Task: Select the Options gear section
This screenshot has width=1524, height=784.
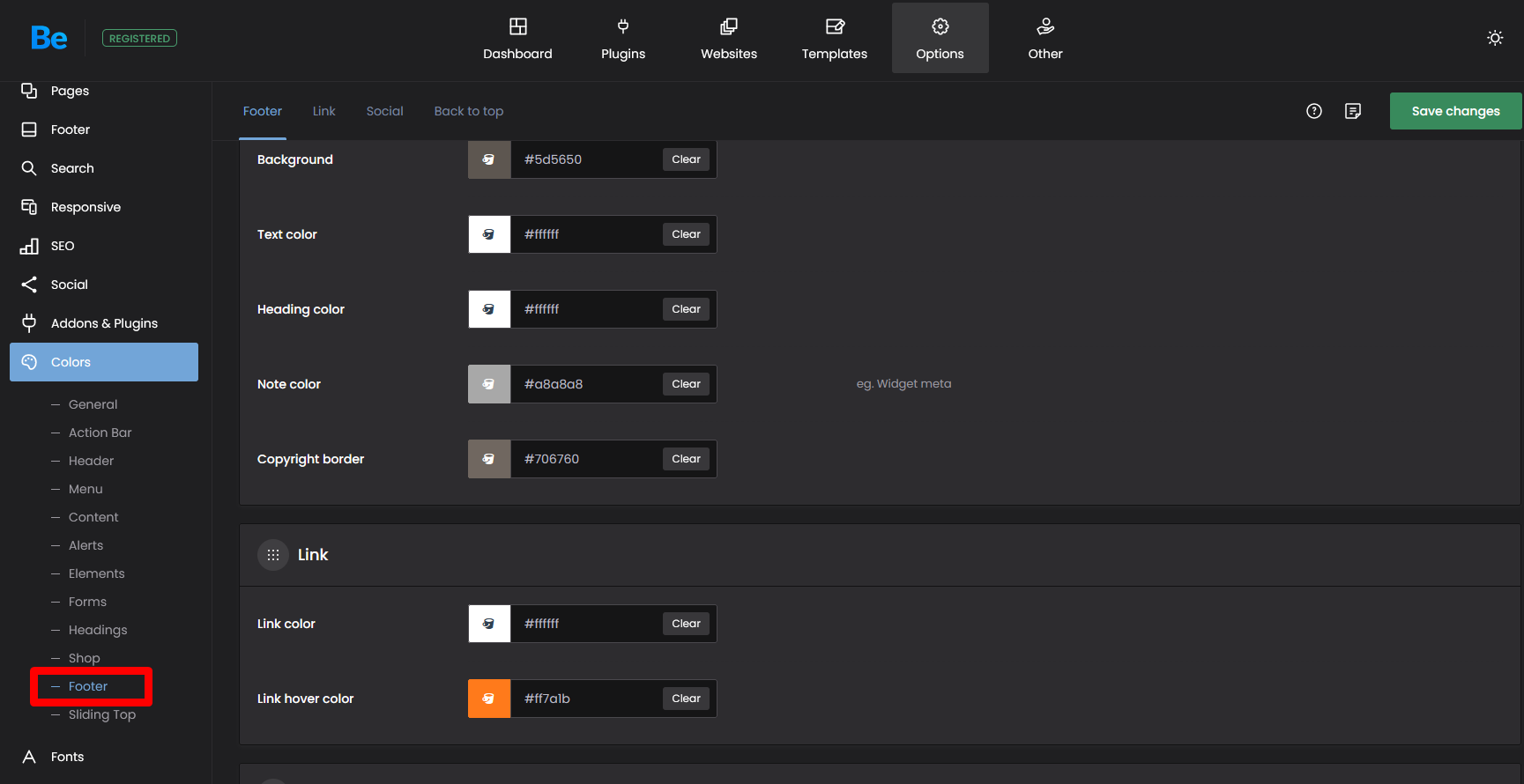Action: tap(940, 38)
